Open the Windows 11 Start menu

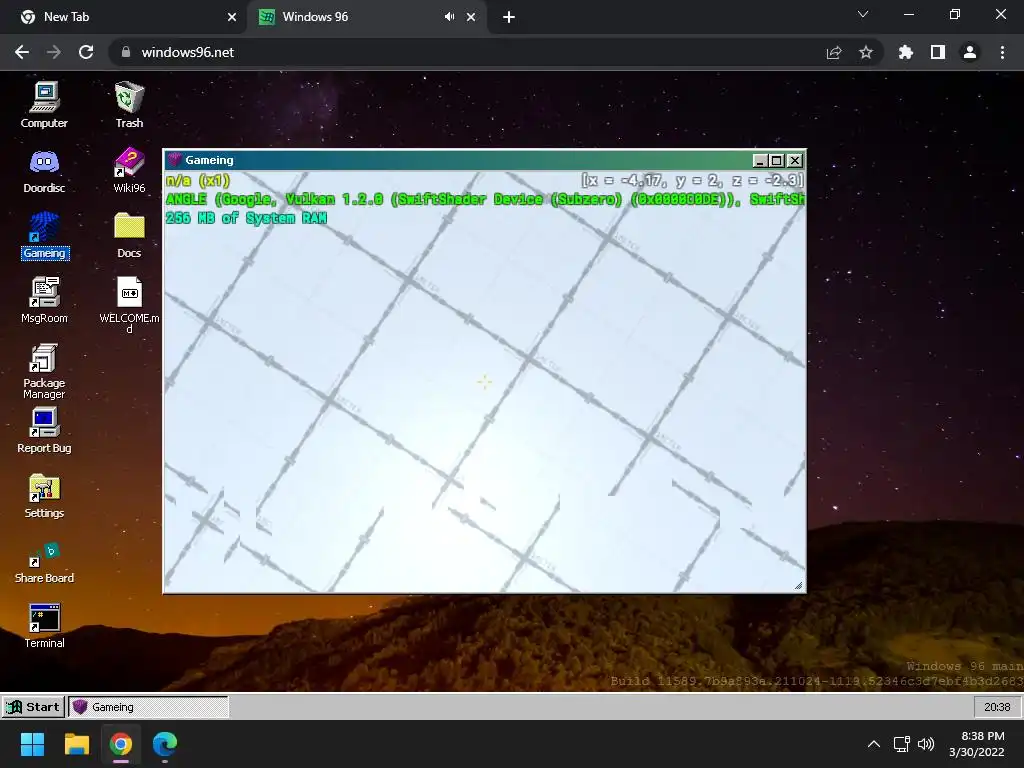pos(32,744)
